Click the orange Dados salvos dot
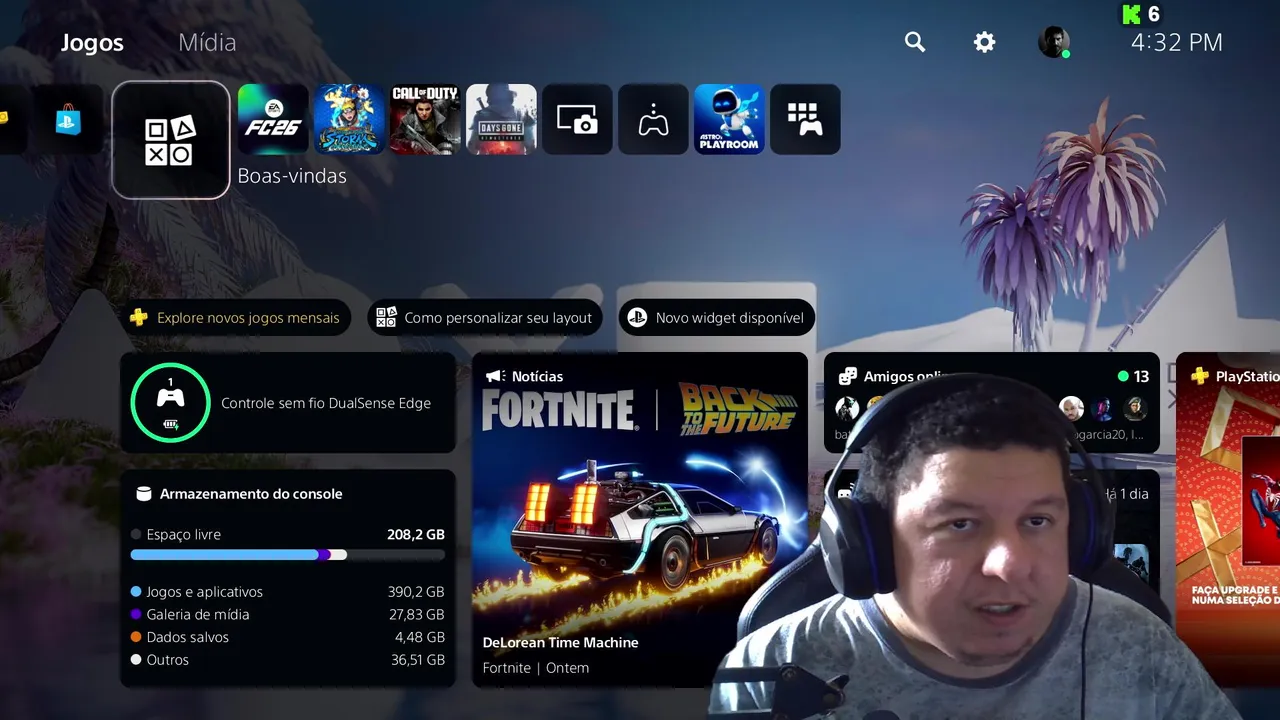The image size is (1280, 720). (x=136, y=637)
